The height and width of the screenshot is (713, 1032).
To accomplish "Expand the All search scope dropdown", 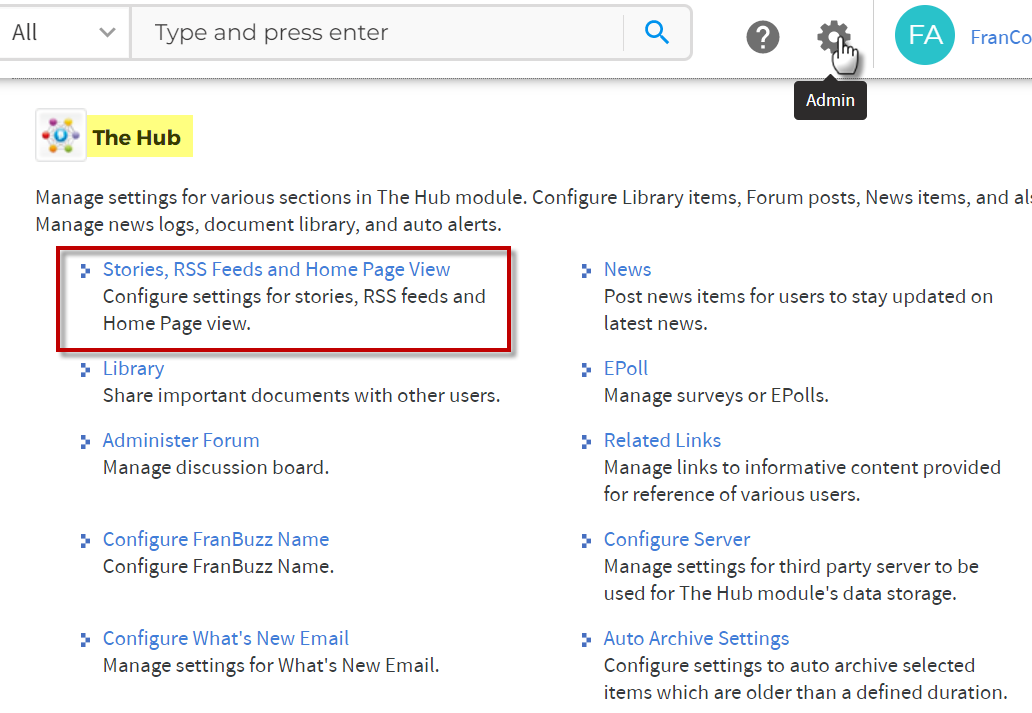I will pyautogui.click(x=64, y=32).
